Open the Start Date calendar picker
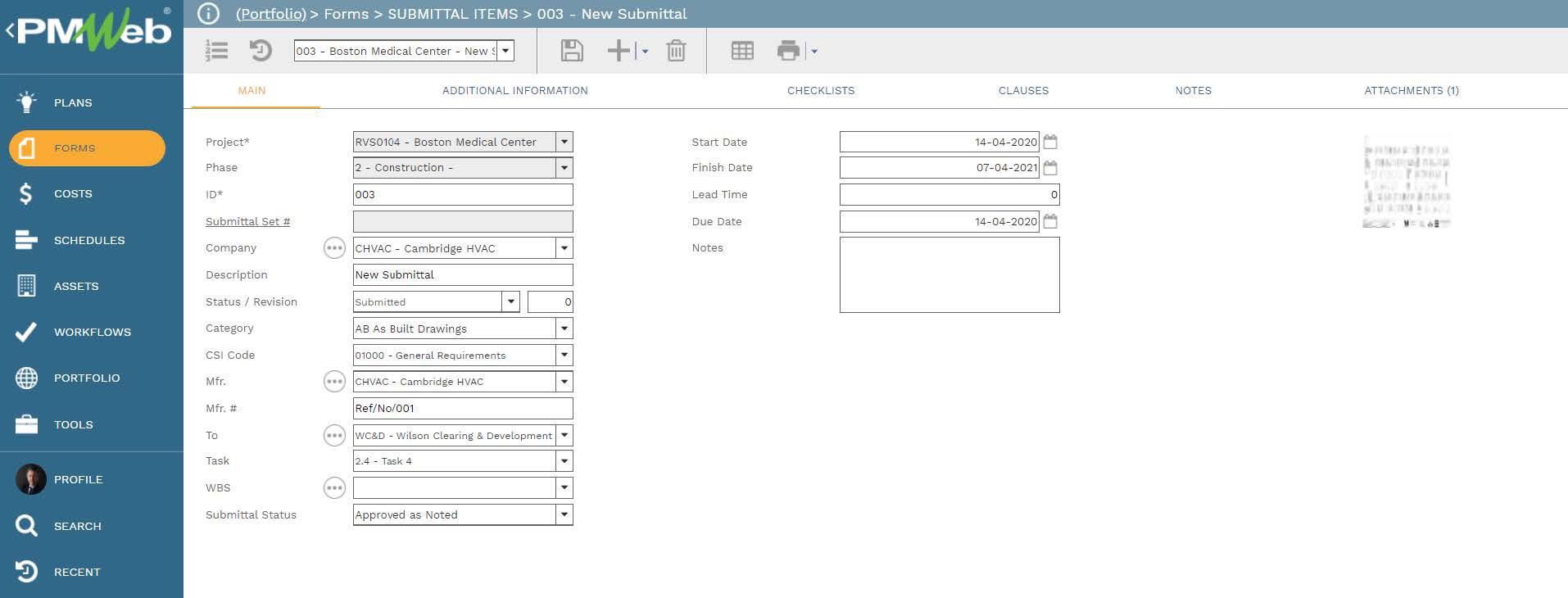Screen dimensions: 1568x598 (x=1050, y=142)
